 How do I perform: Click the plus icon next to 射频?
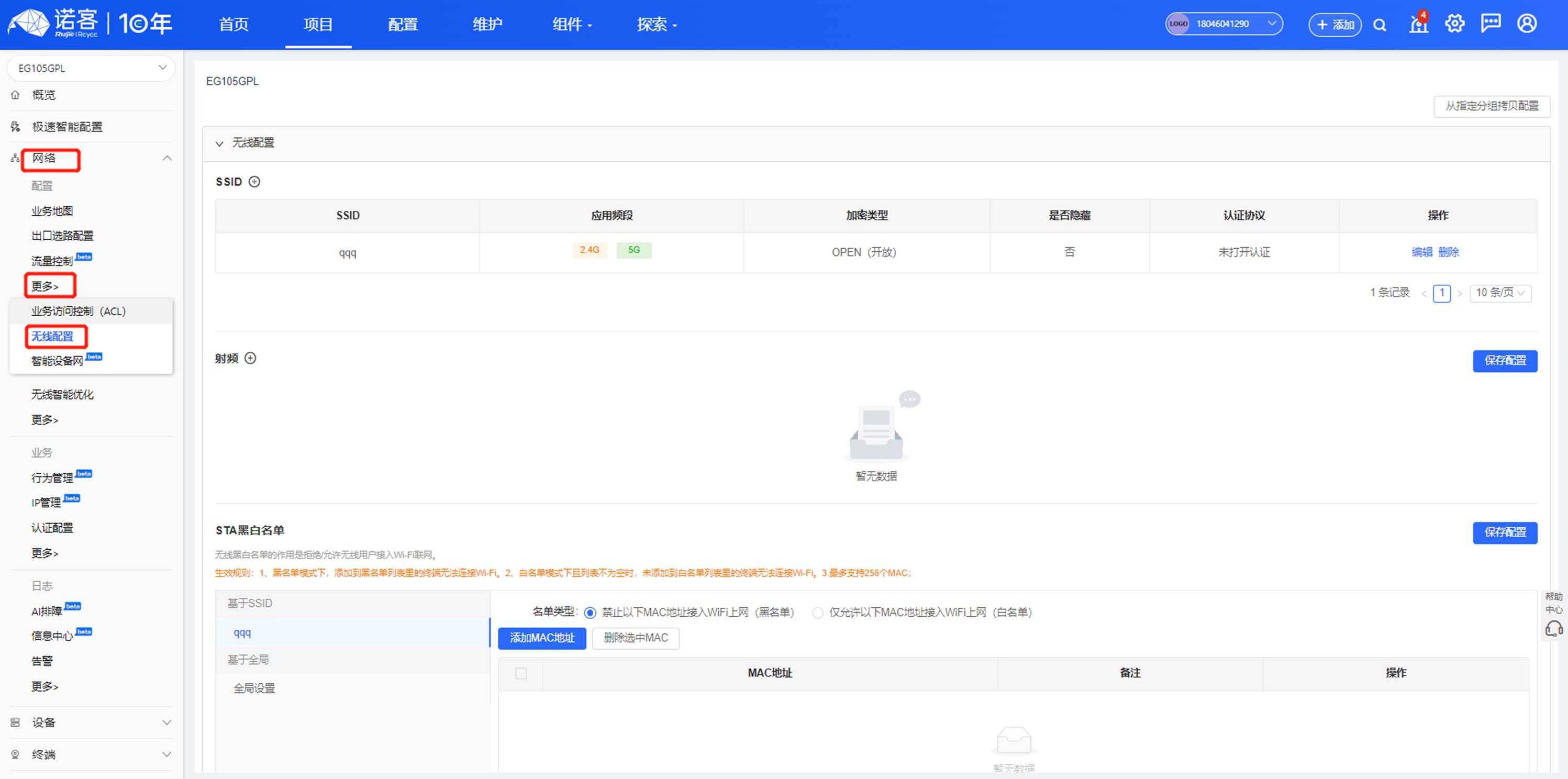click(250, 358)
